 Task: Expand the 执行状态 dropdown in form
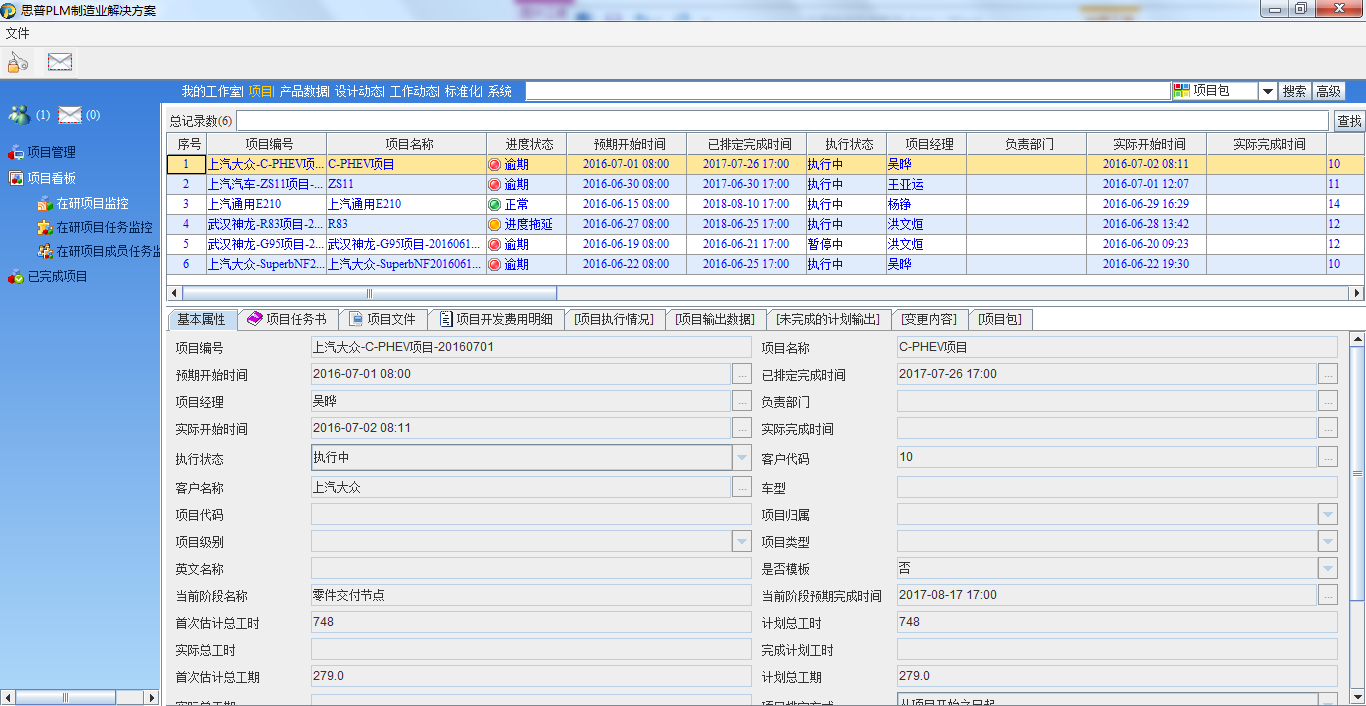[741, 458]
